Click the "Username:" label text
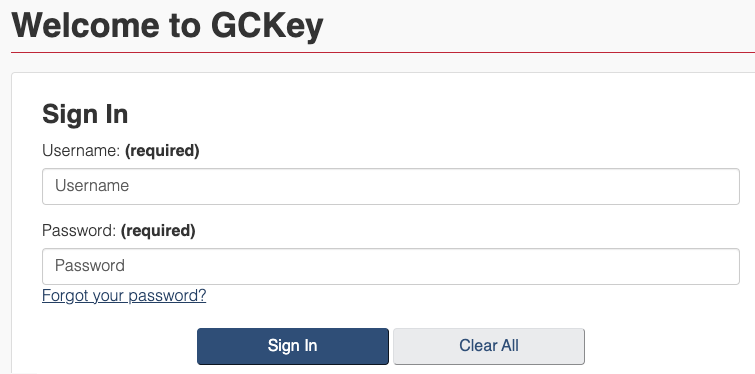 [x=81, y=151]
